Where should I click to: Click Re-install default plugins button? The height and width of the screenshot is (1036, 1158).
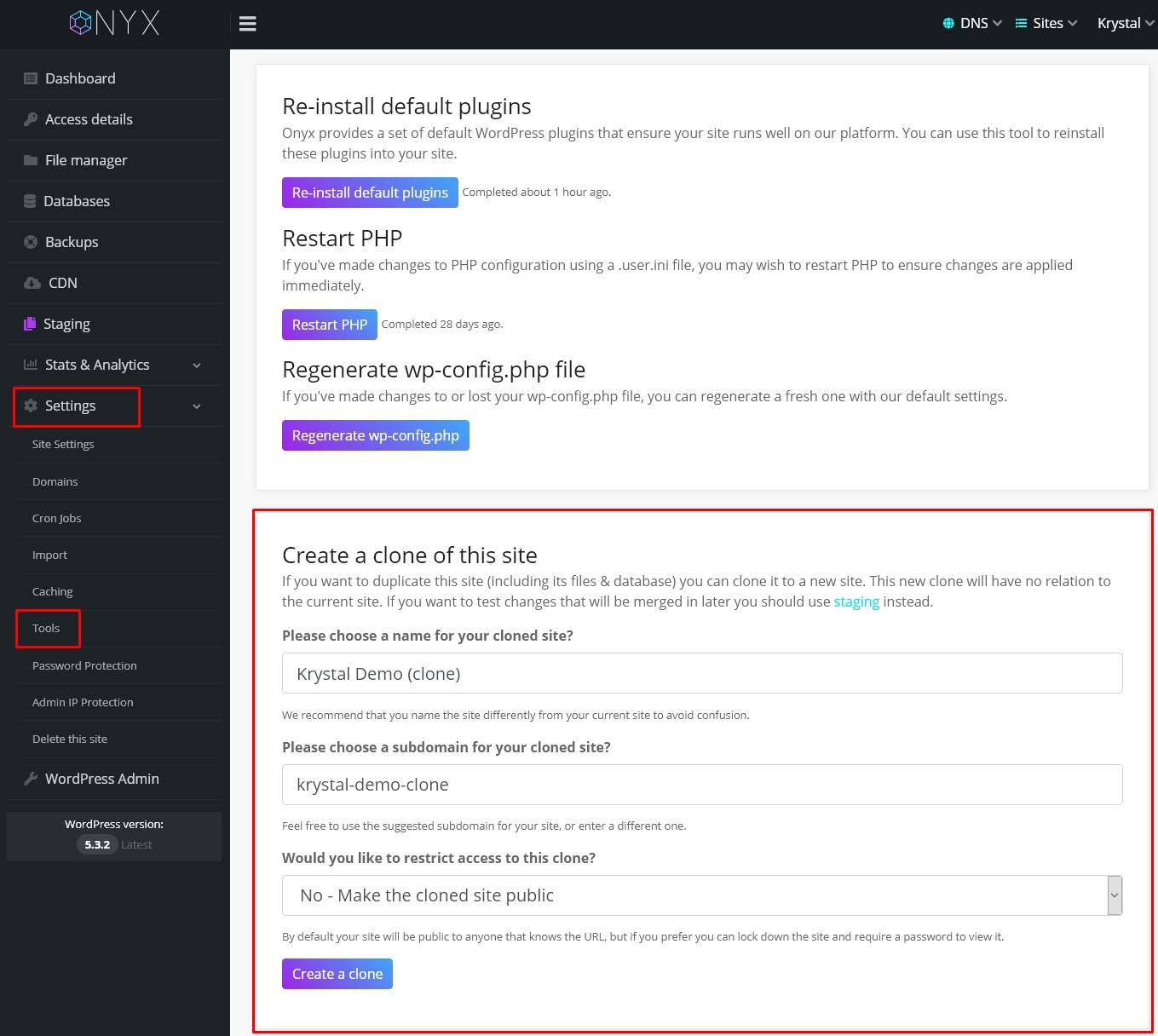point(370,193)
